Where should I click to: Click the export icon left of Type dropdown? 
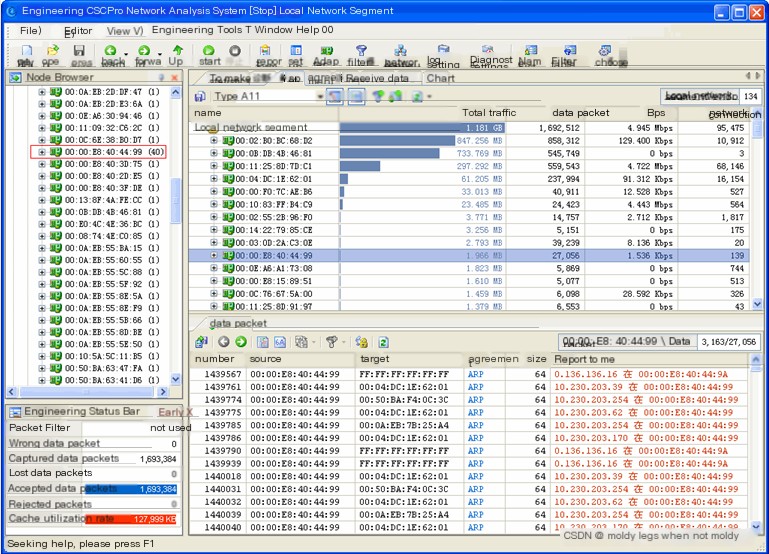(200, 96)
